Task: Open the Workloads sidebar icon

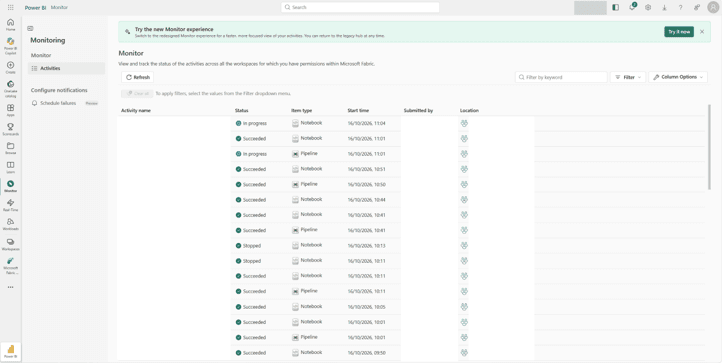Action: pyautogui.click(x=11, y=224)
